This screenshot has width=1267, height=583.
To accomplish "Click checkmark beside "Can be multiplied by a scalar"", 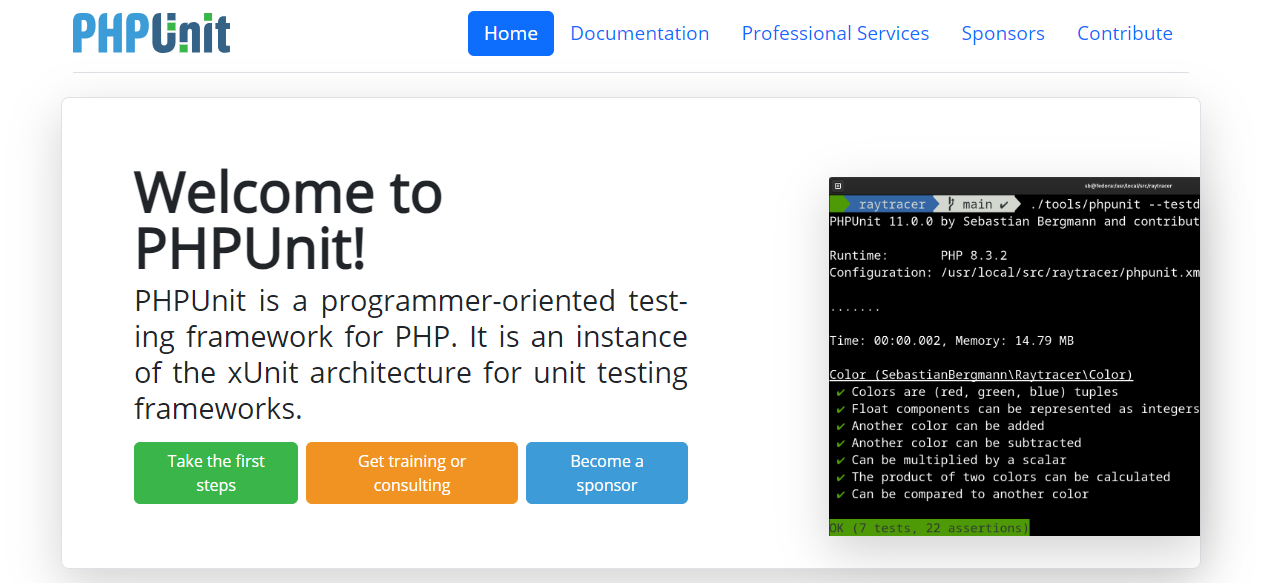I will 841,460.
